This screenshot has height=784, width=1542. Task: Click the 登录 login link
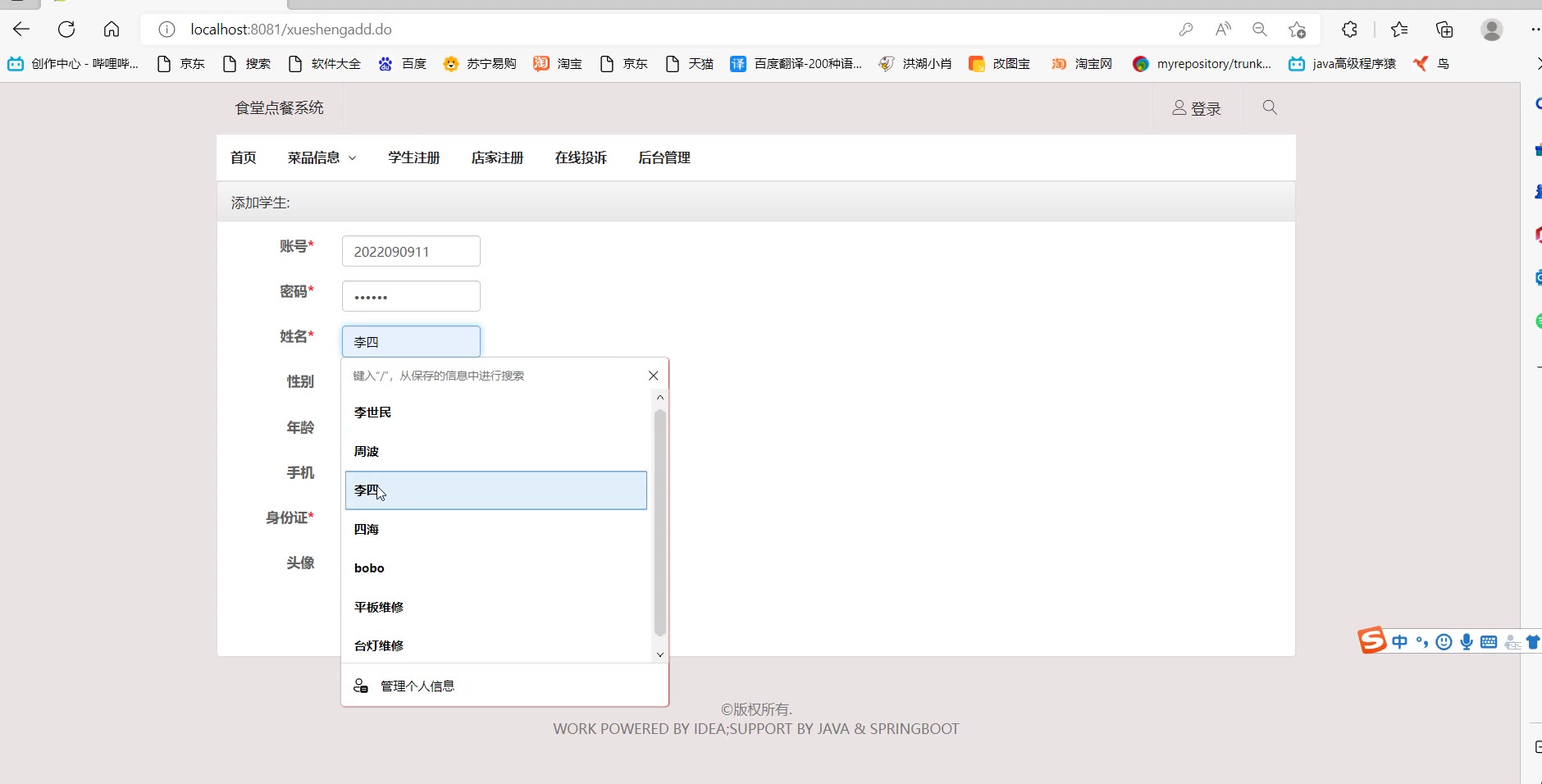coord(1197,108)
